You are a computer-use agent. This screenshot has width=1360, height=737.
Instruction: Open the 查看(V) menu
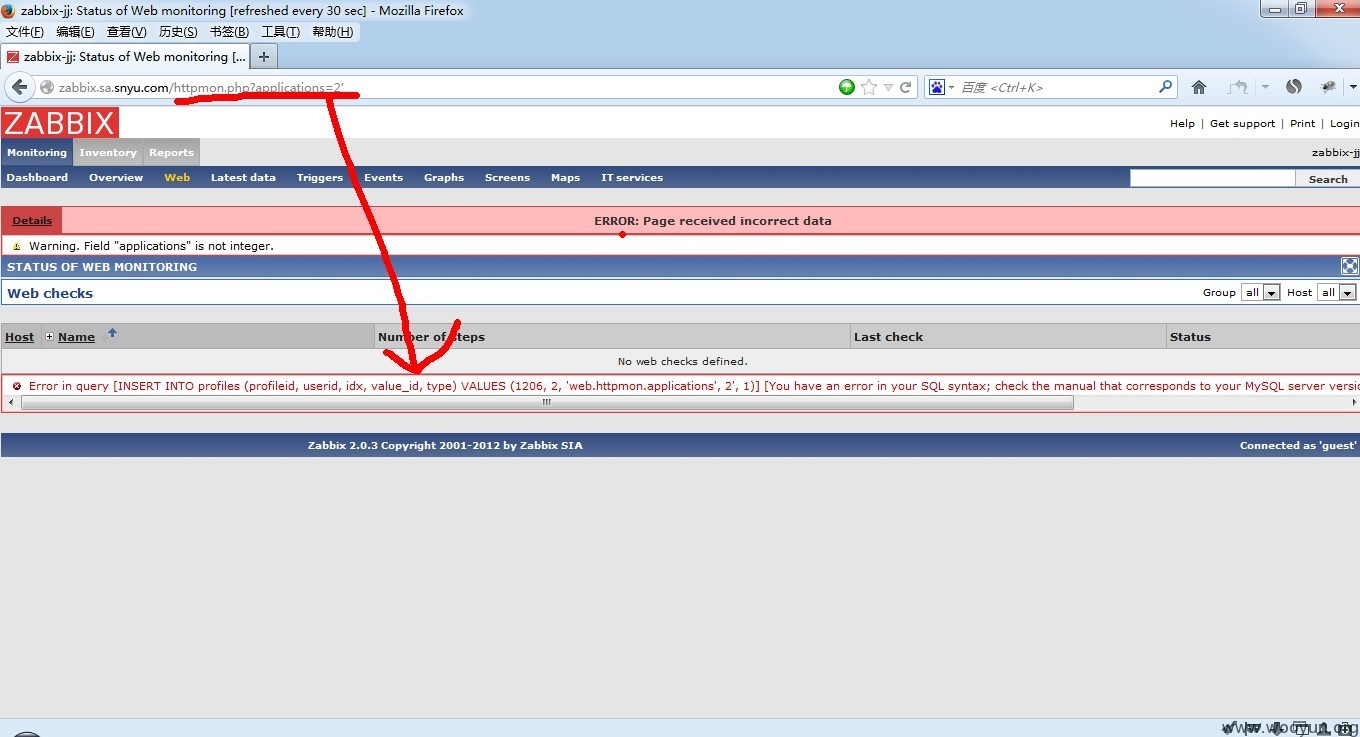click(x=126, y=32)
